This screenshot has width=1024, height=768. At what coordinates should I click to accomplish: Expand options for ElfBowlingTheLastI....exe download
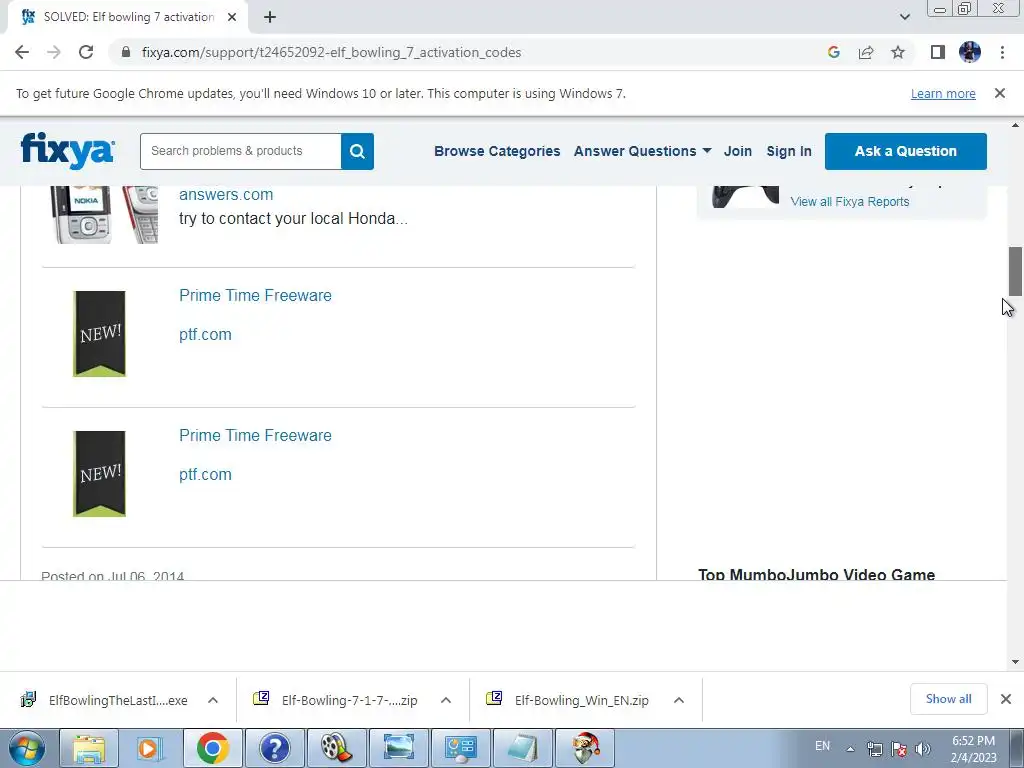213,700
